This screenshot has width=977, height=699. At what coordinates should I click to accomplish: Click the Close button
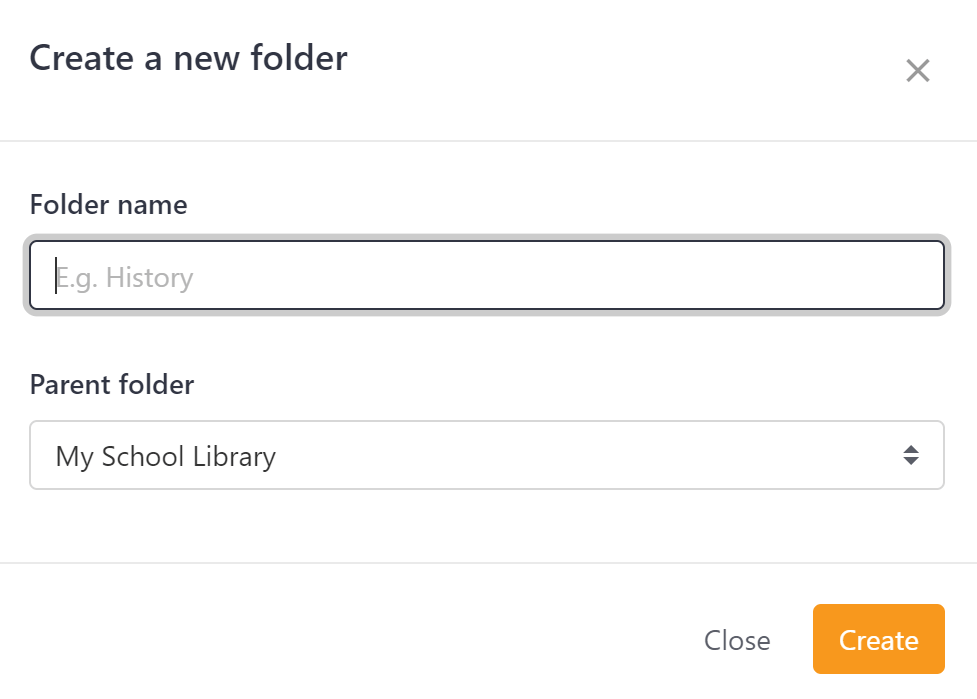click(737, 640)
